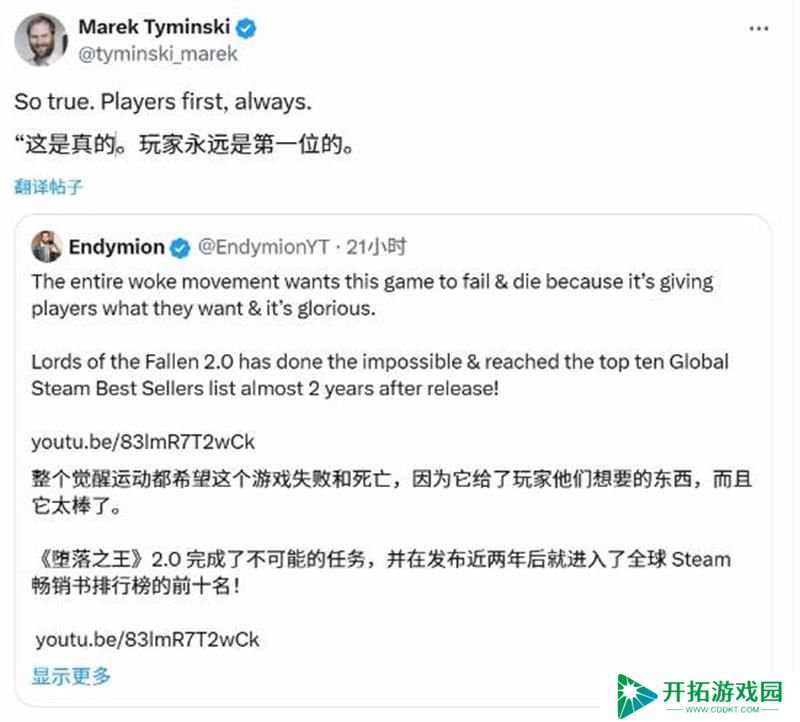Click the quoted 'woke movement' tweet paragraph
Viewport: 800px width, 722px height.
[x=372, y=295]
